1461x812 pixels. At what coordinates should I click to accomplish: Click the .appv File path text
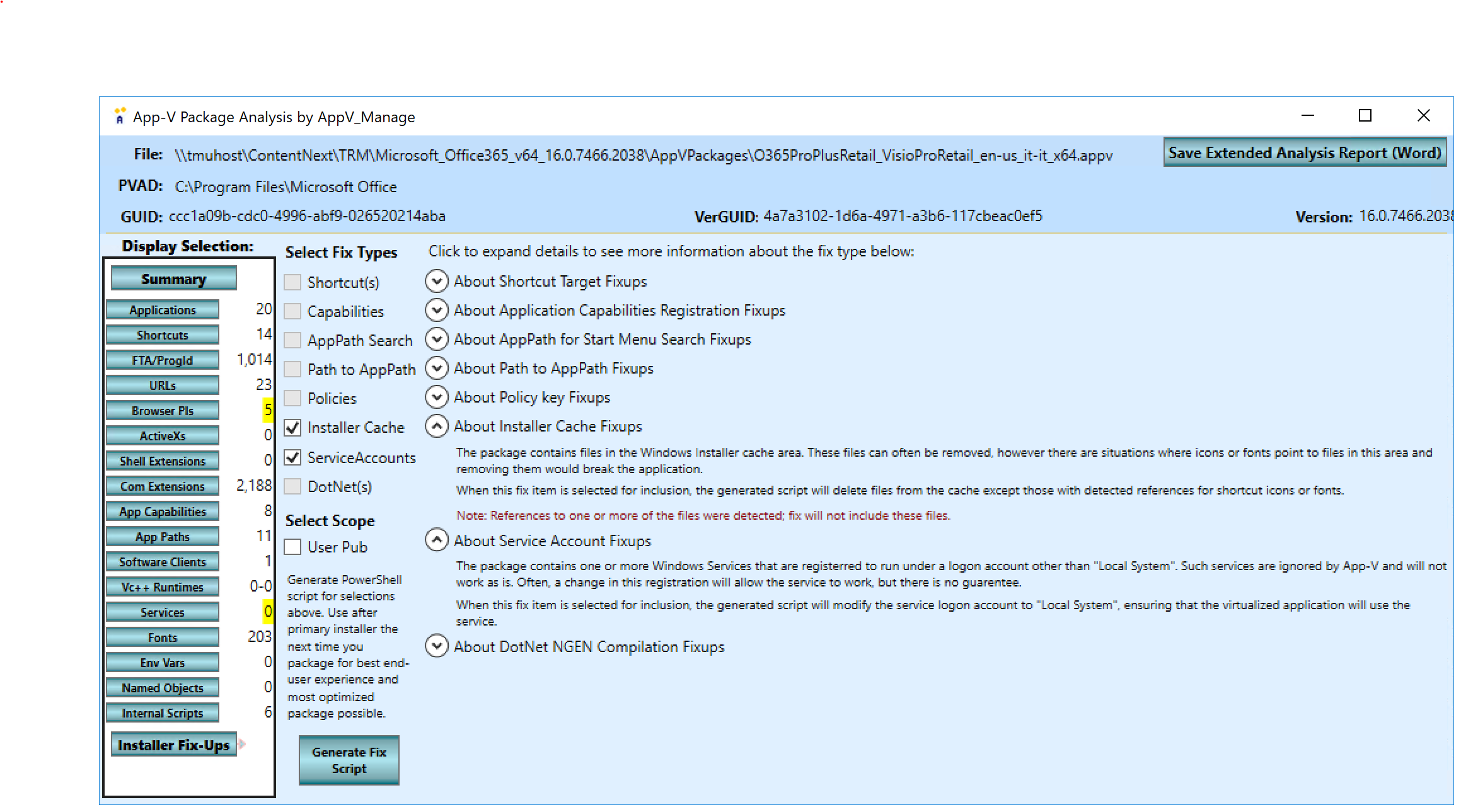(x=644, y=155)
